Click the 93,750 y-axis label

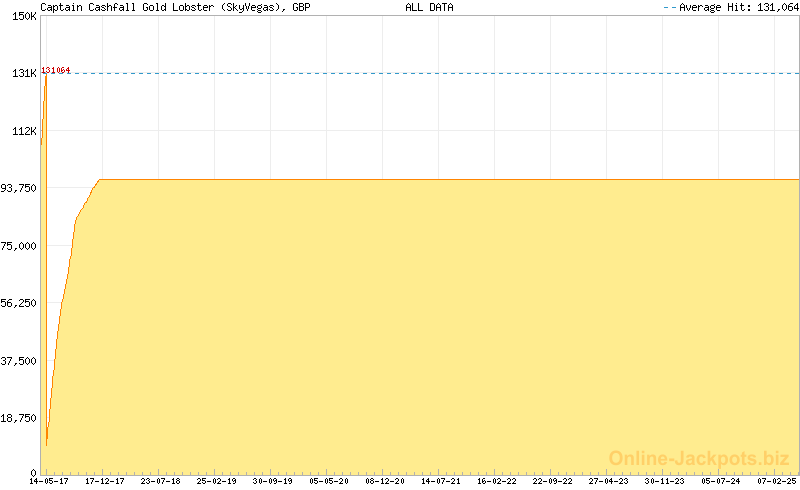(19, 188)
